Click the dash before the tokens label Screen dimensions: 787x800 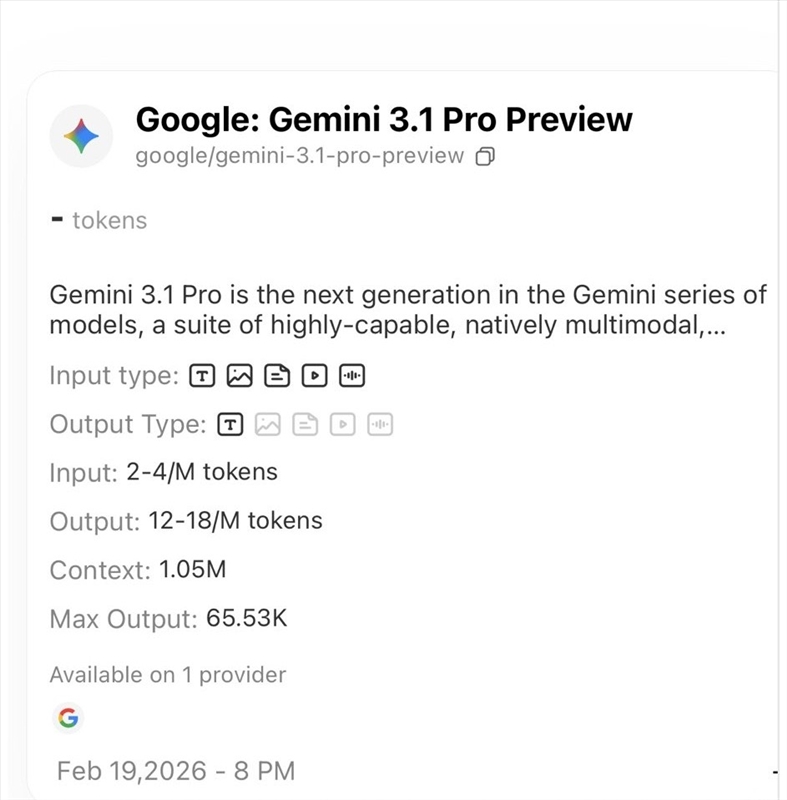pyautogui.click(x=58, y=218)
